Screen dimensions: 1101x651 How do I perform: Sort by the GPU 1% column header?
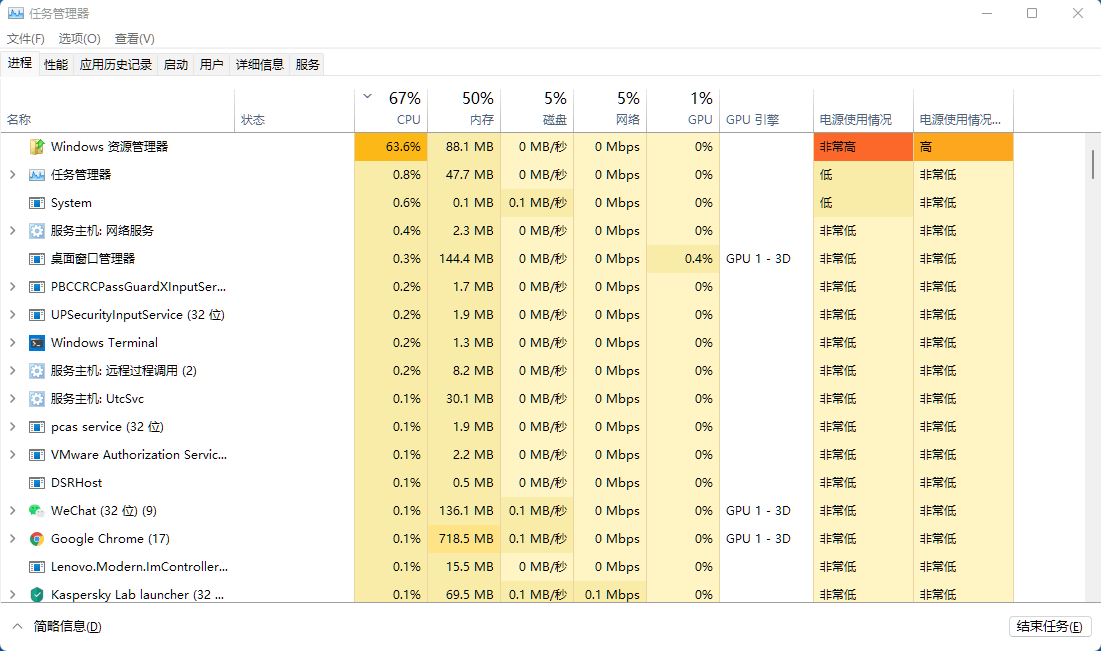coord(683,110)
